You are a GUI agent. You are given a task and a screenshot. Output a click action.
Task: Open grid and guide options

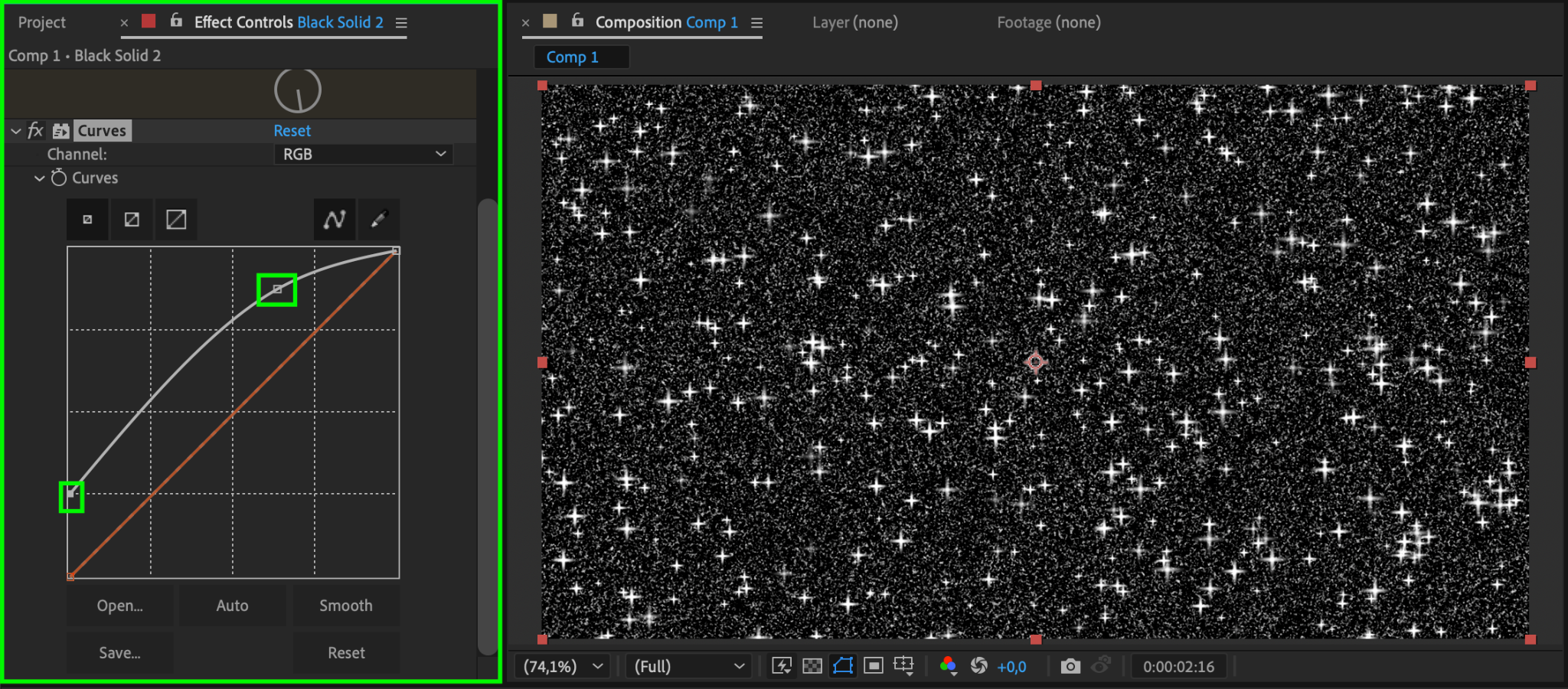click(904, 666)
